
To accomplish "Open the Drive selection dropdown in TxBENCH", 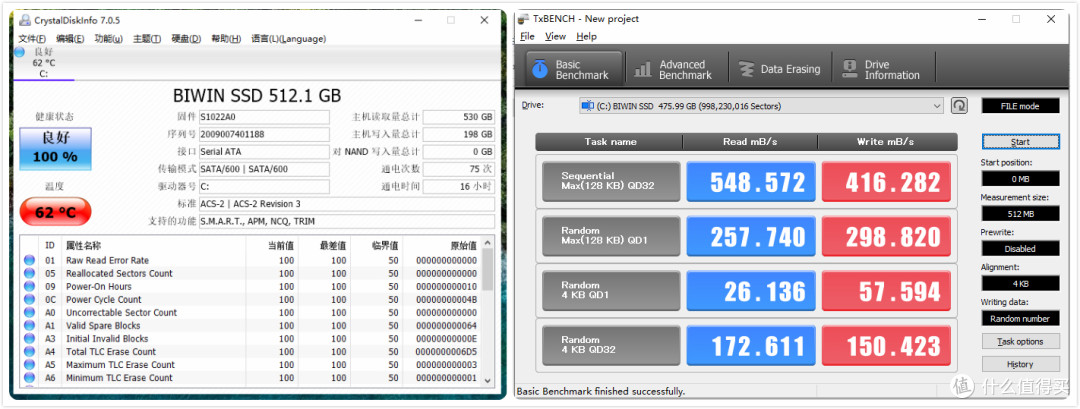I will click(x=761, y=106).
